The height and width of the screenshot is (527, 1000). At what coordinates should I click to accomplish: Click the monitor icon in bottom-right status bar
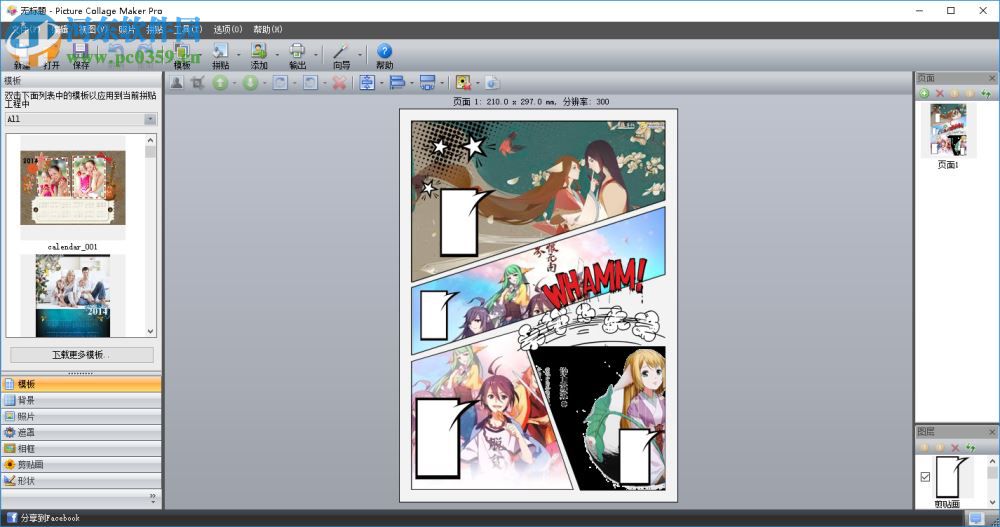(975, 518)
